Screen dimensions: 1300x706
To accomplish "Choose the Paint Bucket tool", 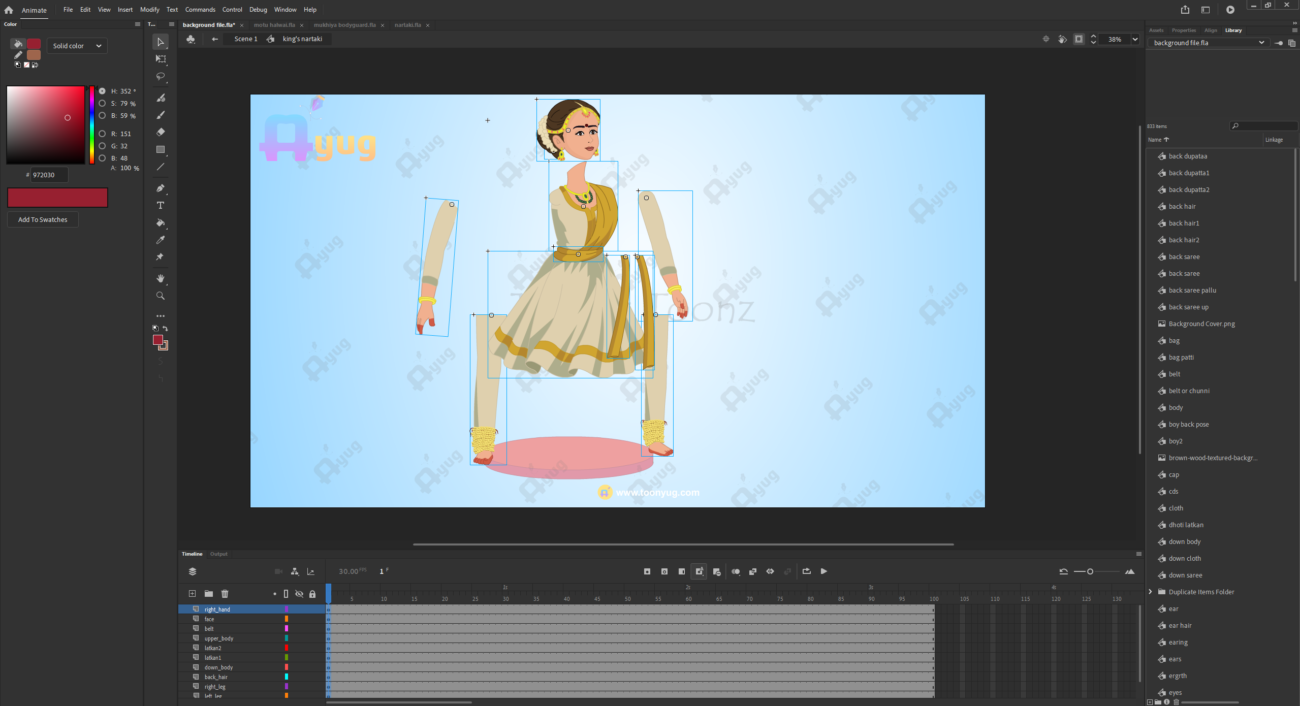I will pos(161,223).
